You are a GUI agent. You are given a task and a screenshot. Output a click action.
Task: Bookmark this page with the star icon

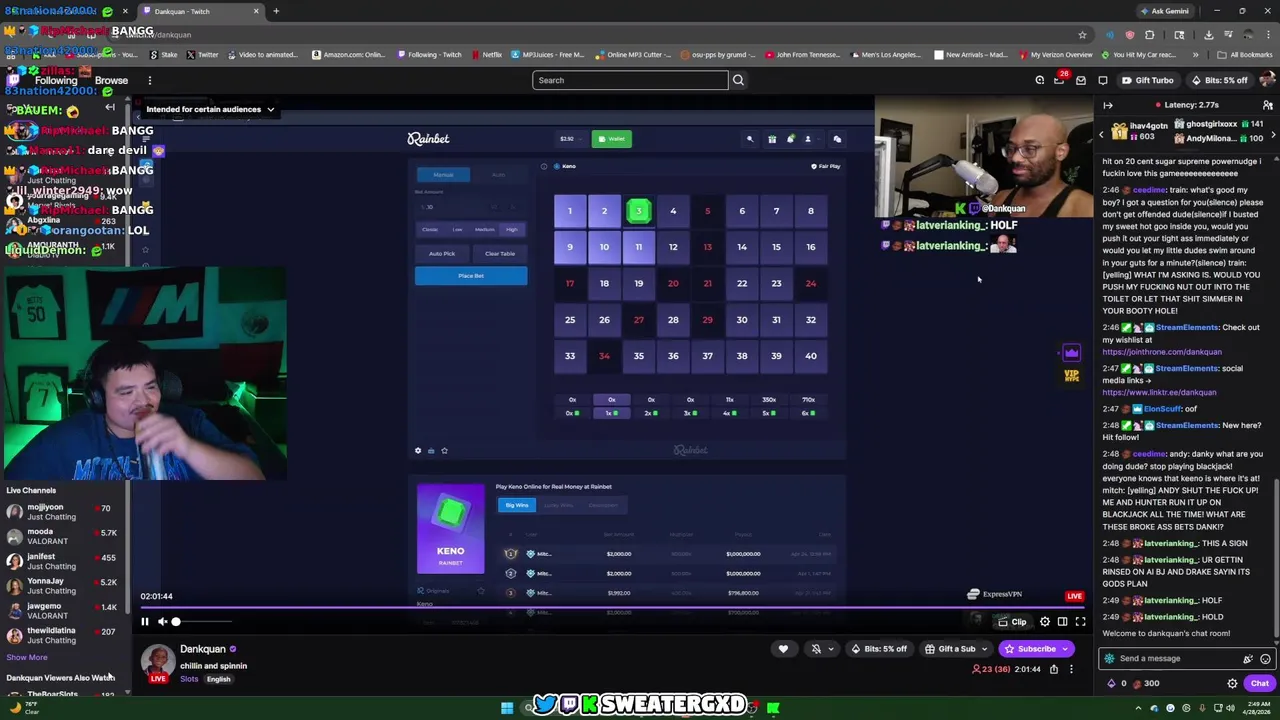click(x=1082, y=35)
